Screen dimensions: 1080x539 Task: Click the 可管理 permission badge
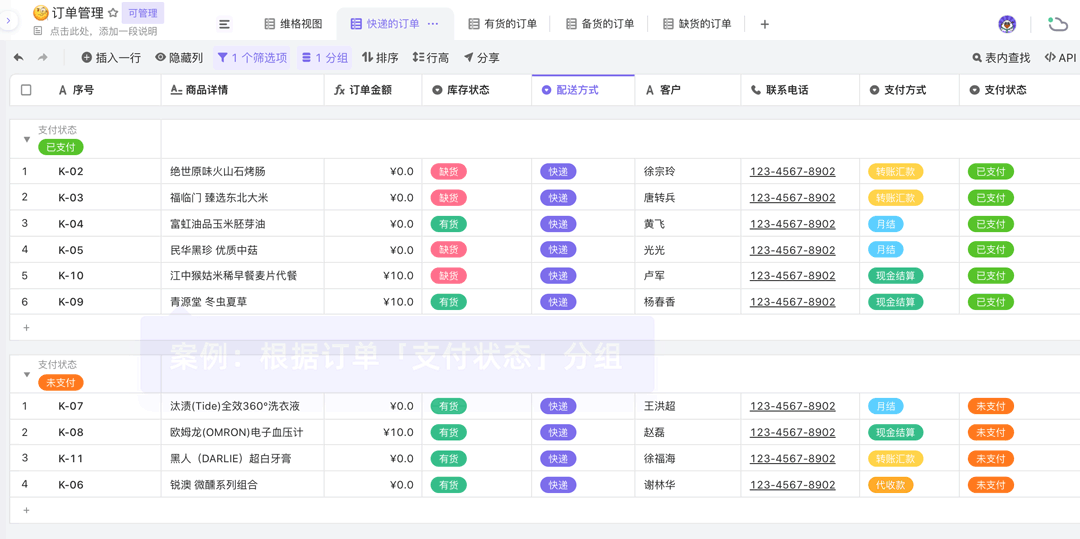coord(143,13)
